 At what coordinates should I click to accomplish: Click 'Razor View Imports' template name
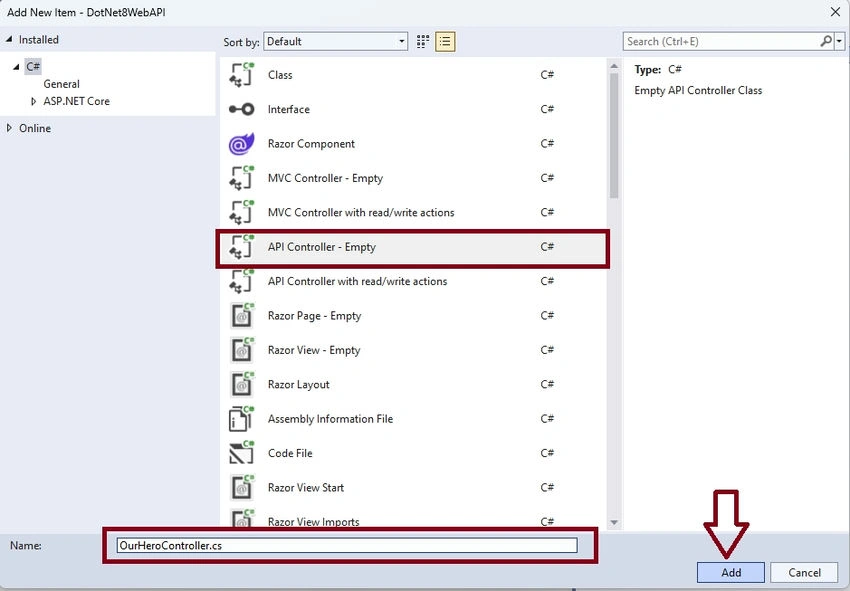pos(313,522)
